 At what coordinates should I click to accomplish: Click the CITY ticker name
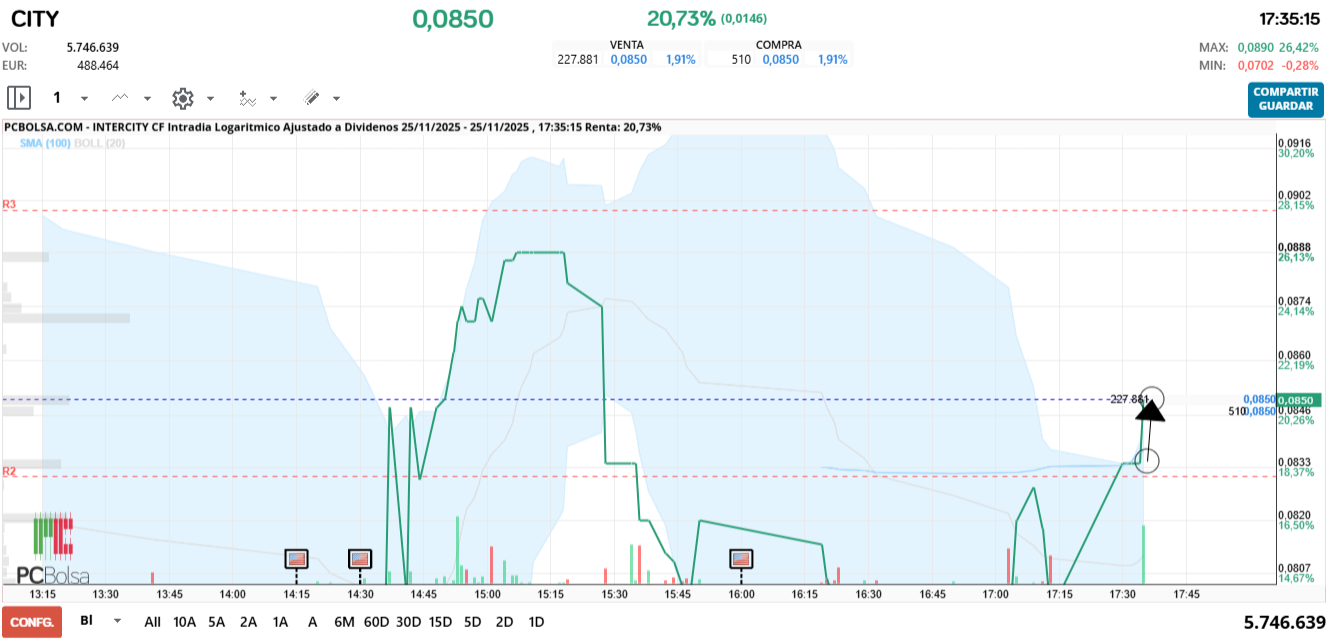point(35,19)
